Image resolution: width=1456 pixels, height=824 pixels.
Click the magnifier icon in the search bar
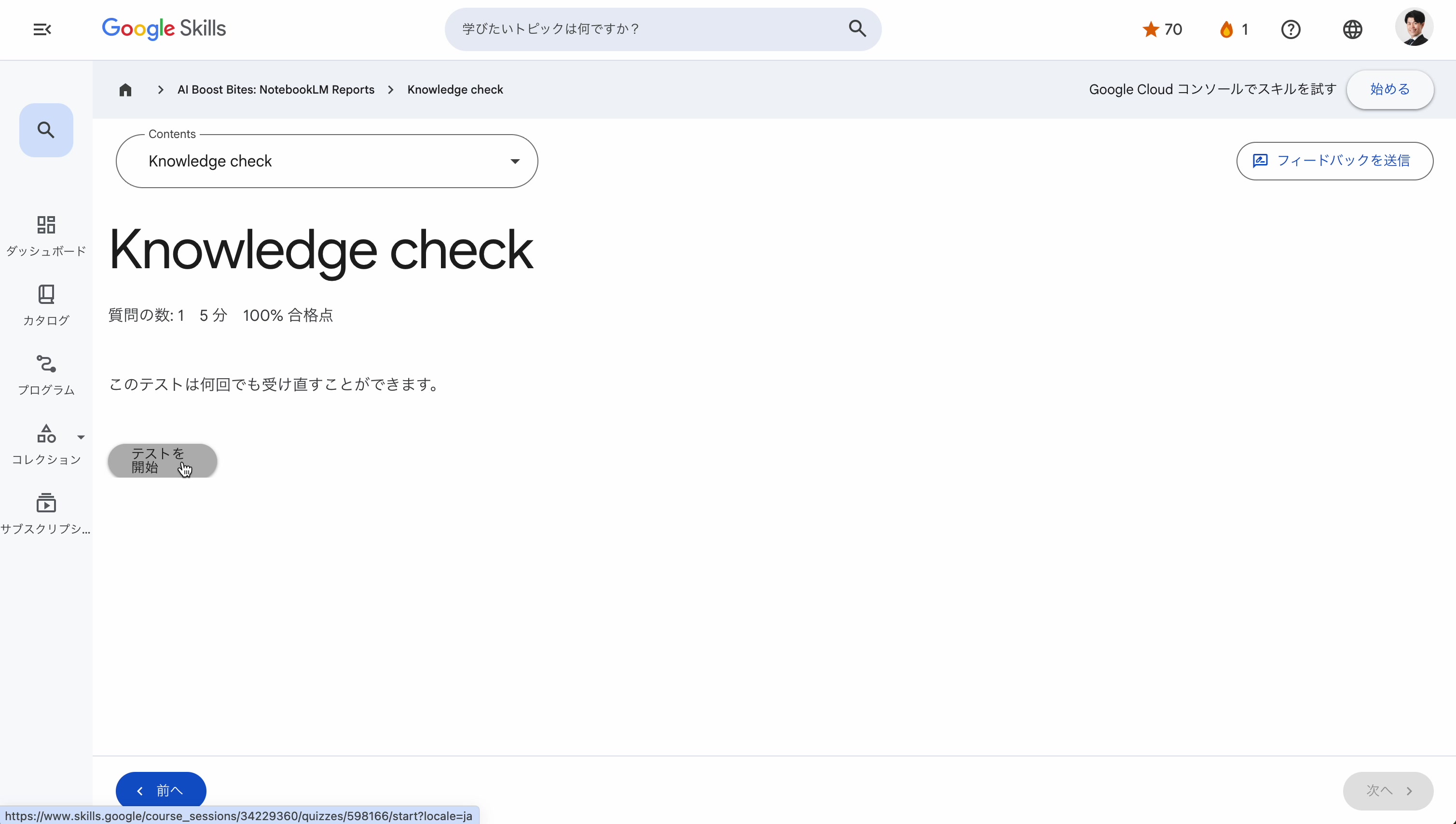(x=857, y=29)
